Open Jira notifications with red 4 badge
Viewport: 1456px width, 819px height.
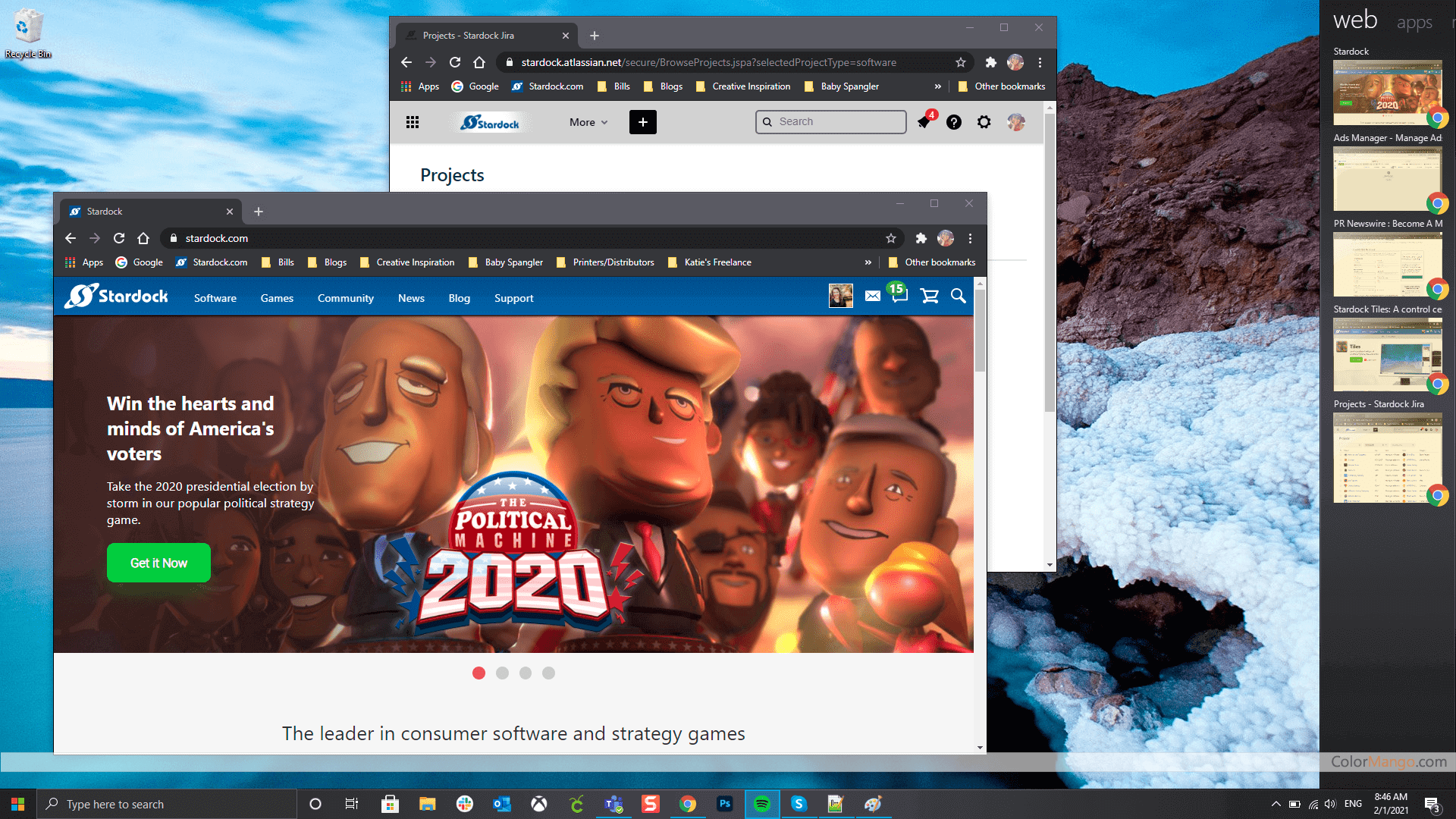(926, 120)
